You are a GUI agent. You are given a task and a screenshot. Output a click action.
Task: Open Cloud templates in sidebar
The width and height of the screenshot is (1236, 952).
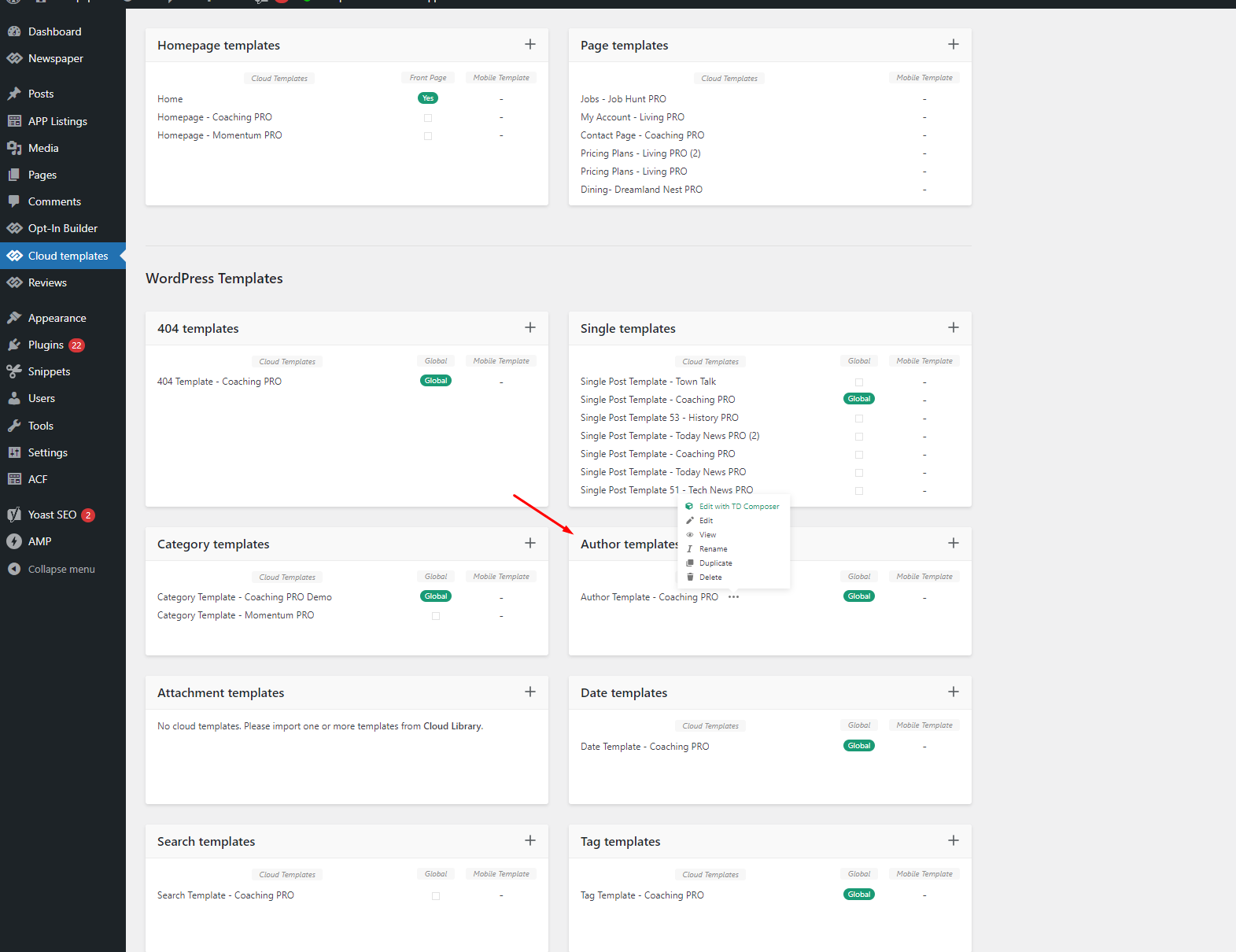(63, 256)
